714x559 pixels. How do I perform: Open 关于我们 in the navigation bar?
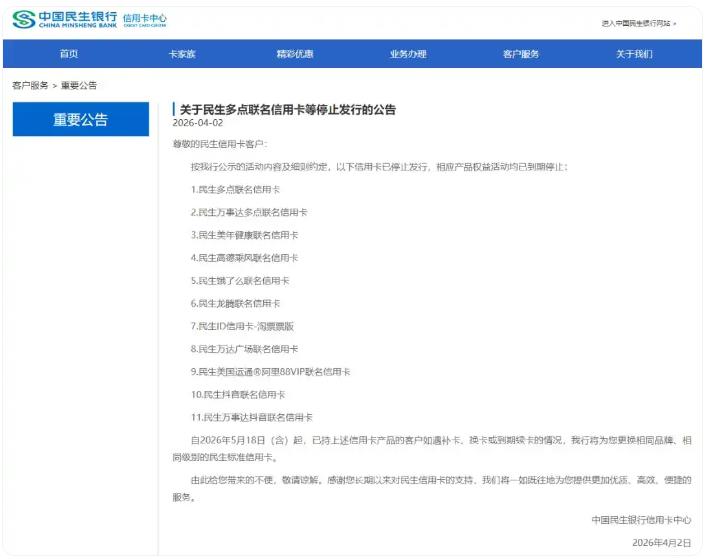[x=634, y=54]
